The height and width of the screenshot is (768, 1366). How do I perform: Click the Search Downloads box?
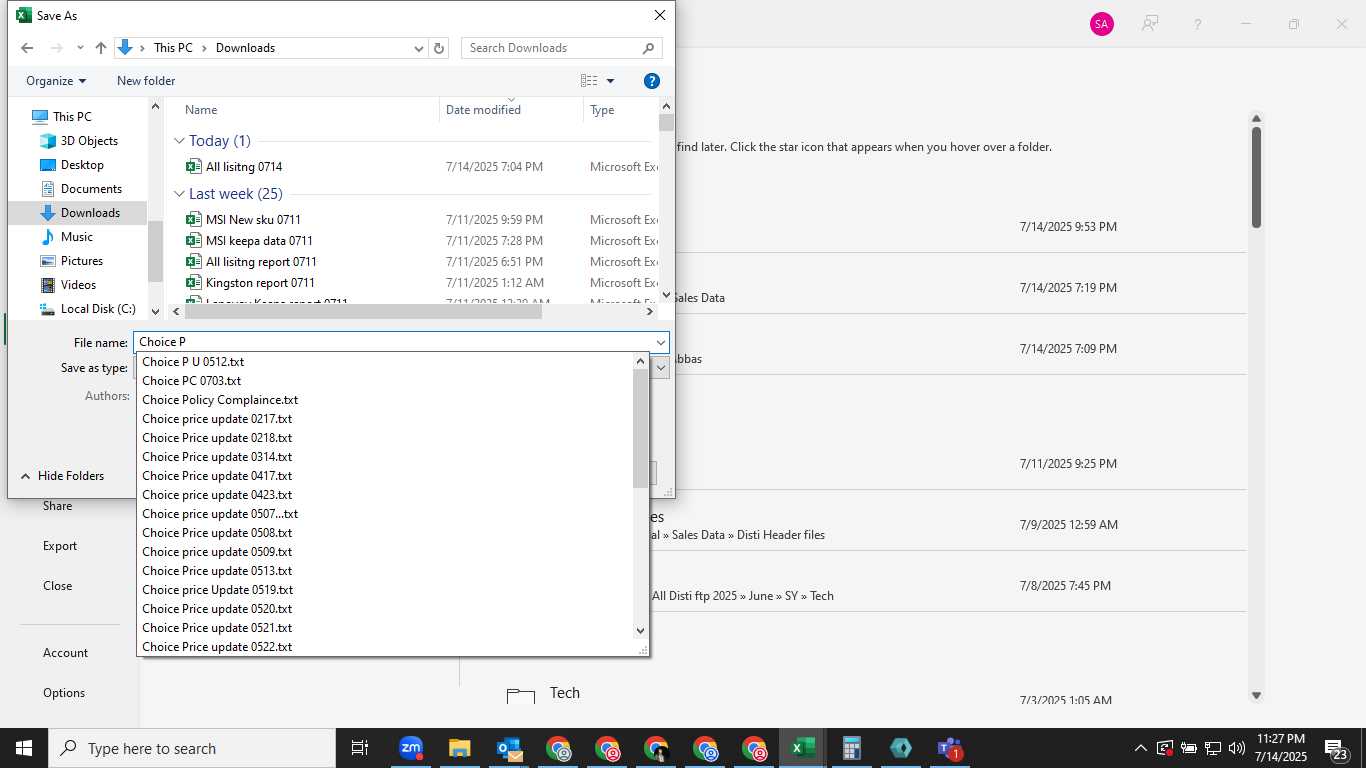pos(561,48)
